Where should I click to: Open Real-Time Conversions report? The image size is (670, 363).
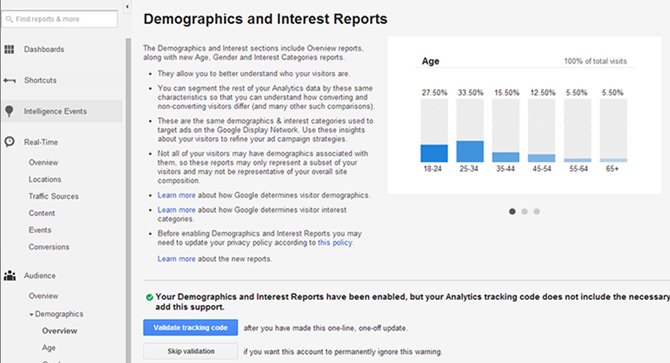click(x=49, y=247)
